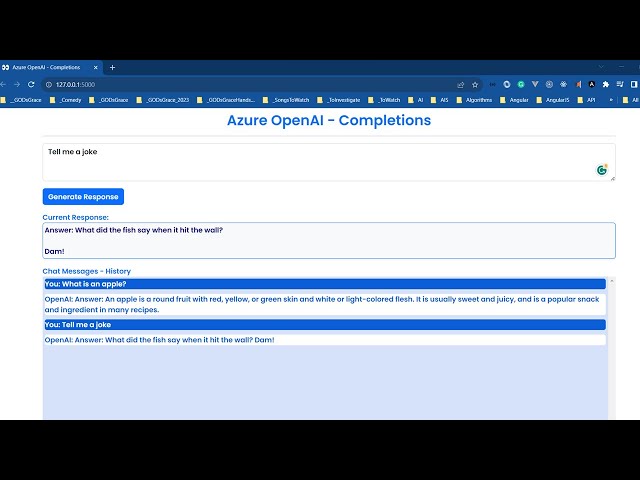Open the API bookmark folder
Screen dimensions: 640x480
pos(586,100)
